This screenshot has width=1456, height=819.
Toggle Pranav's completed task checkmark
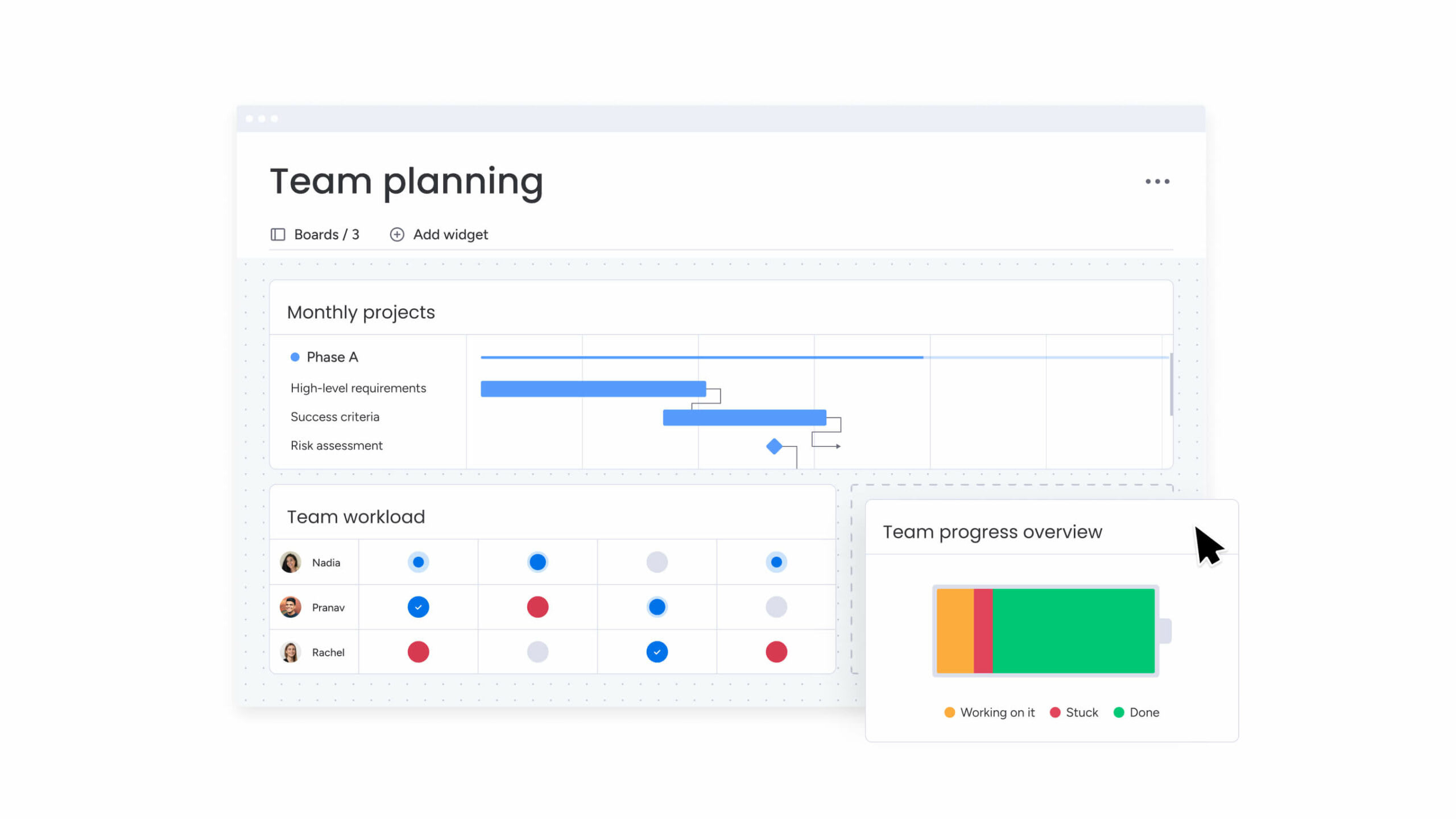pos(418,607)
